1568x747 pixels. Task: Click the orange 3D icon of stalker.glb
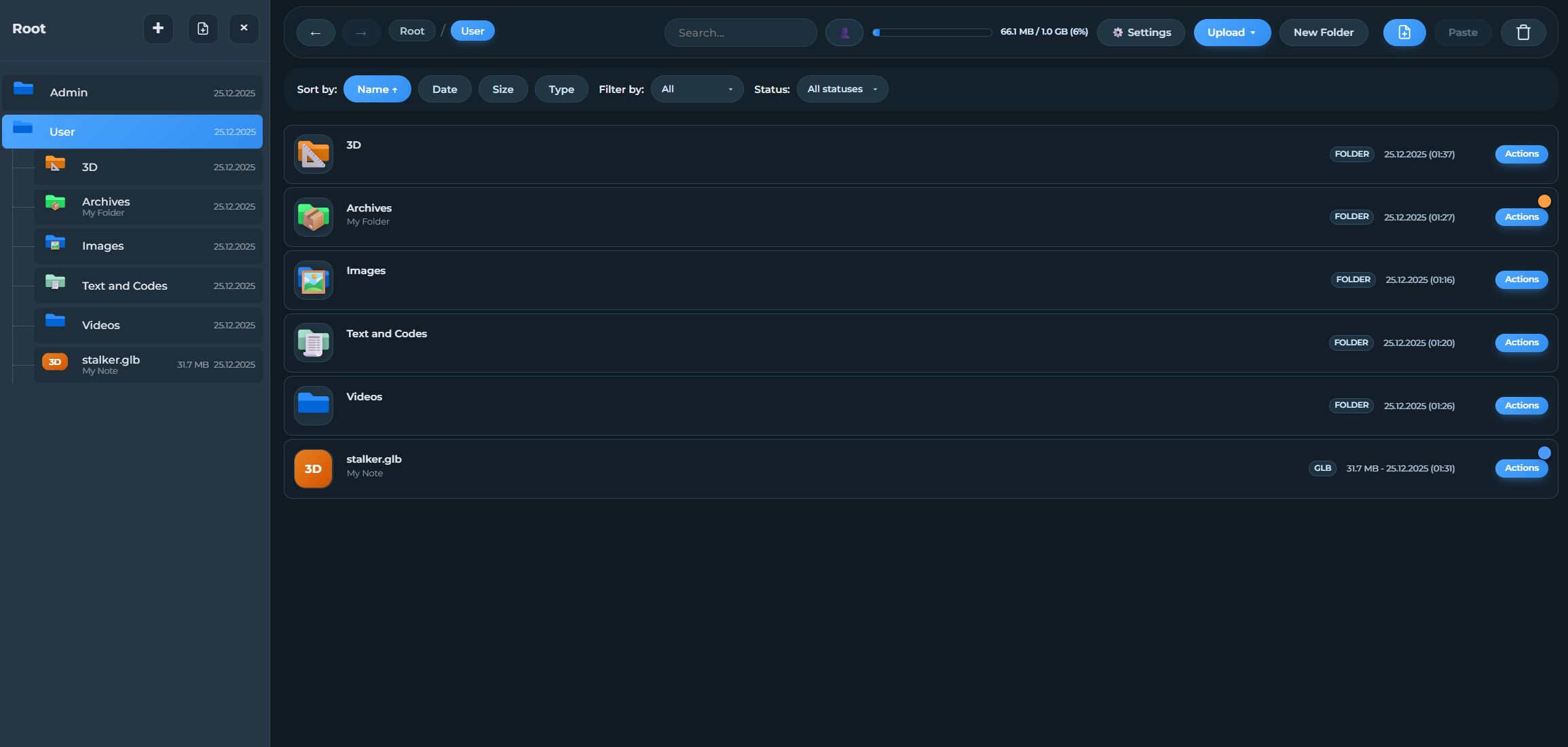click(x=313, y=469)
